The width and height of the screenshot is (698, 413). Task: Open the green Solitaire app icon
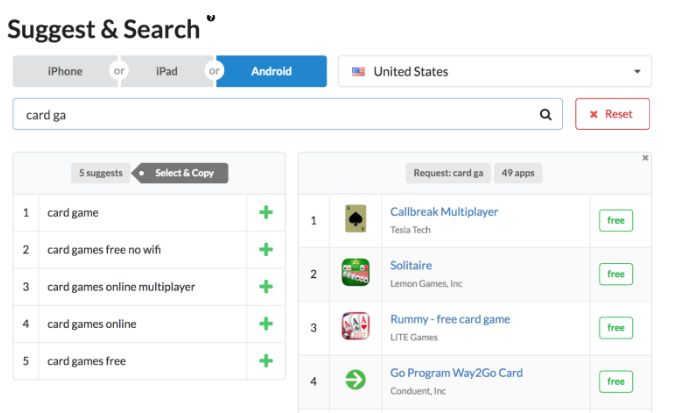(356, 272)
